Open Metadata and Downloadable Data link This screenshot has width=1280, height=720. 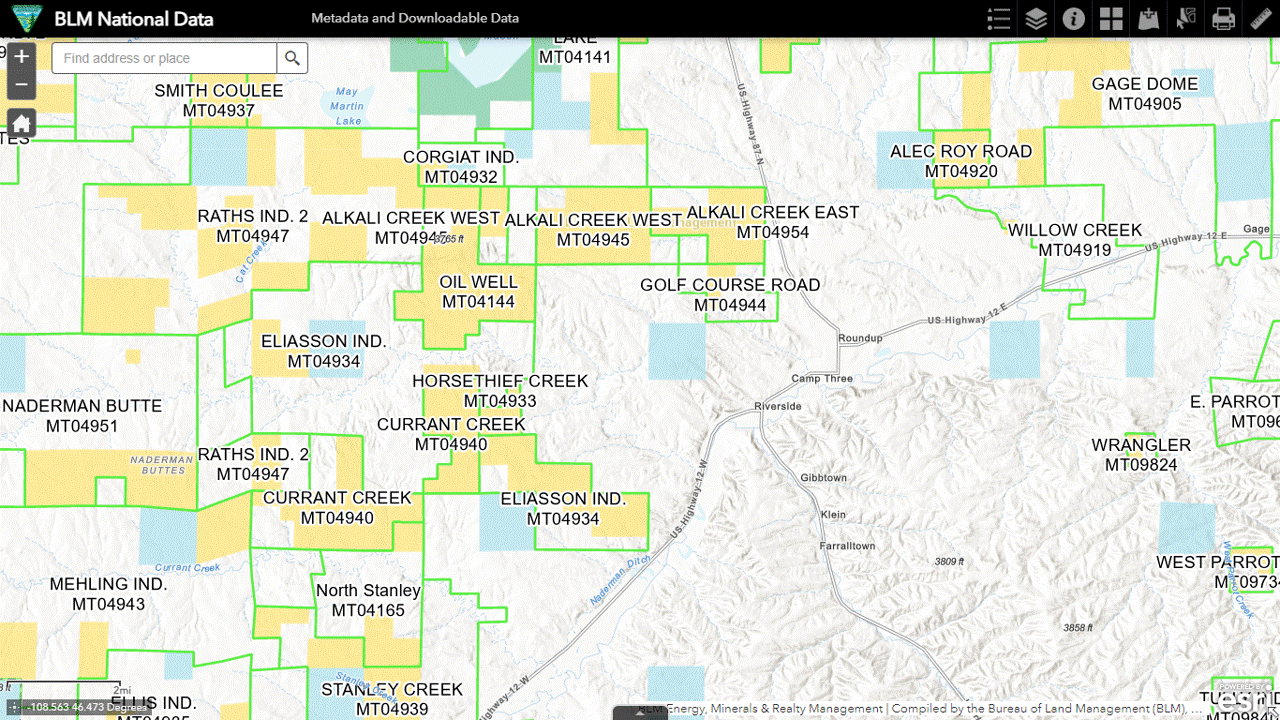point(415,19)
